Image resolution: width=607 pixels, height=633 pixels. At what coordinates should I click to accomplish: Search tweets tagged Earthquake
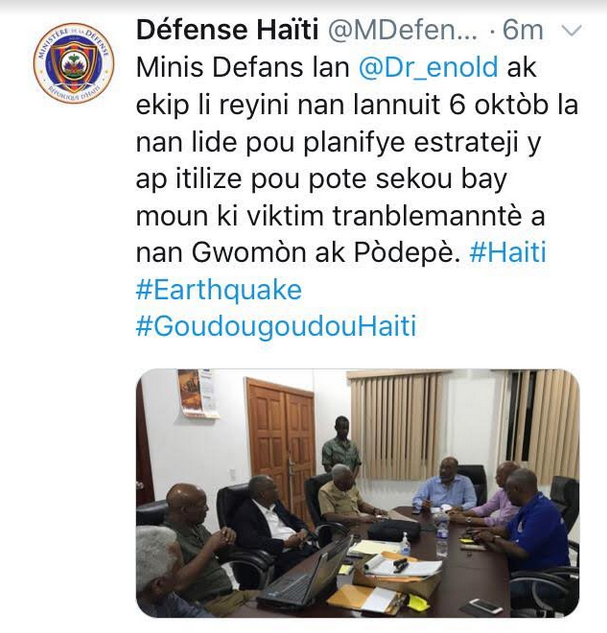click(x=219, y=290)
